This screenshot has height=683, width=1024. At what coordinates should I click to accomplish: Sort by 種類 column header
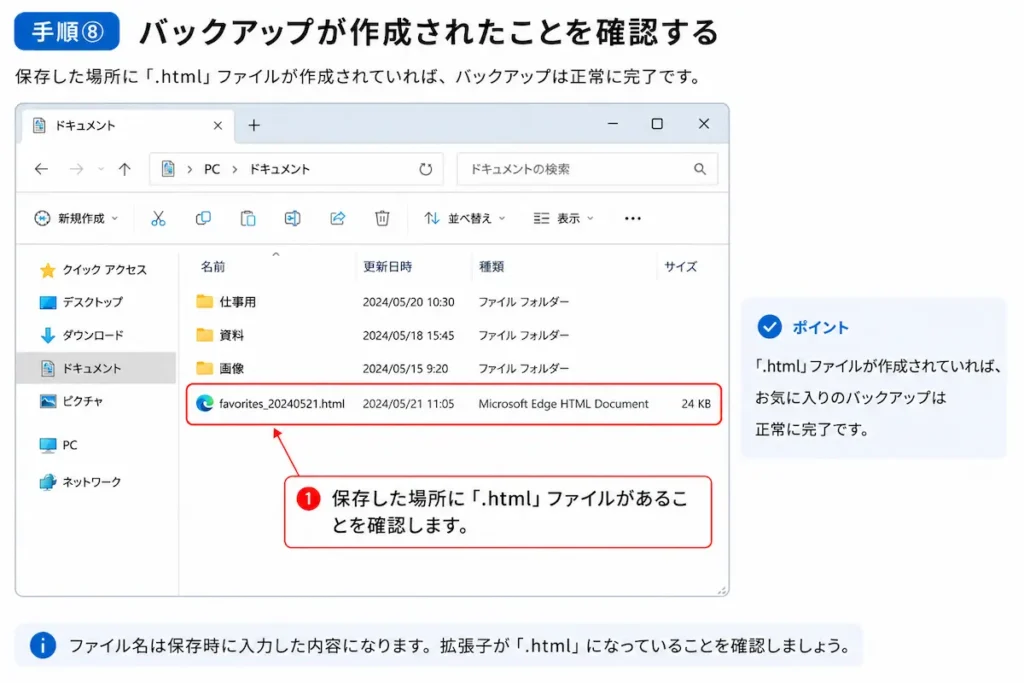click(491, 266)
